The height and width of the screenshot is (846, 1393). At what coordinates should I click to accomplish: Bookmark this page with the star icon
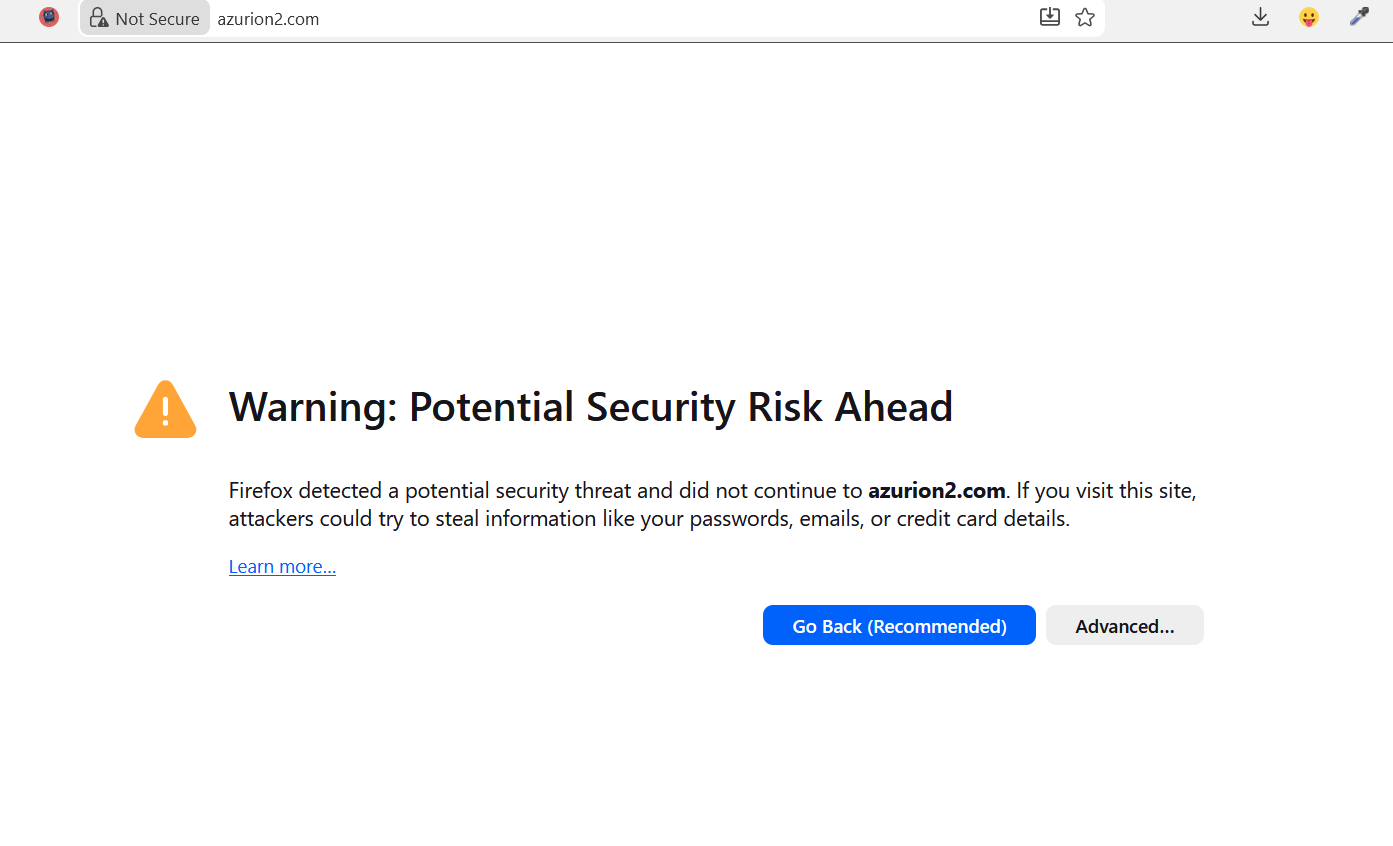click(x=1085, y=17)
